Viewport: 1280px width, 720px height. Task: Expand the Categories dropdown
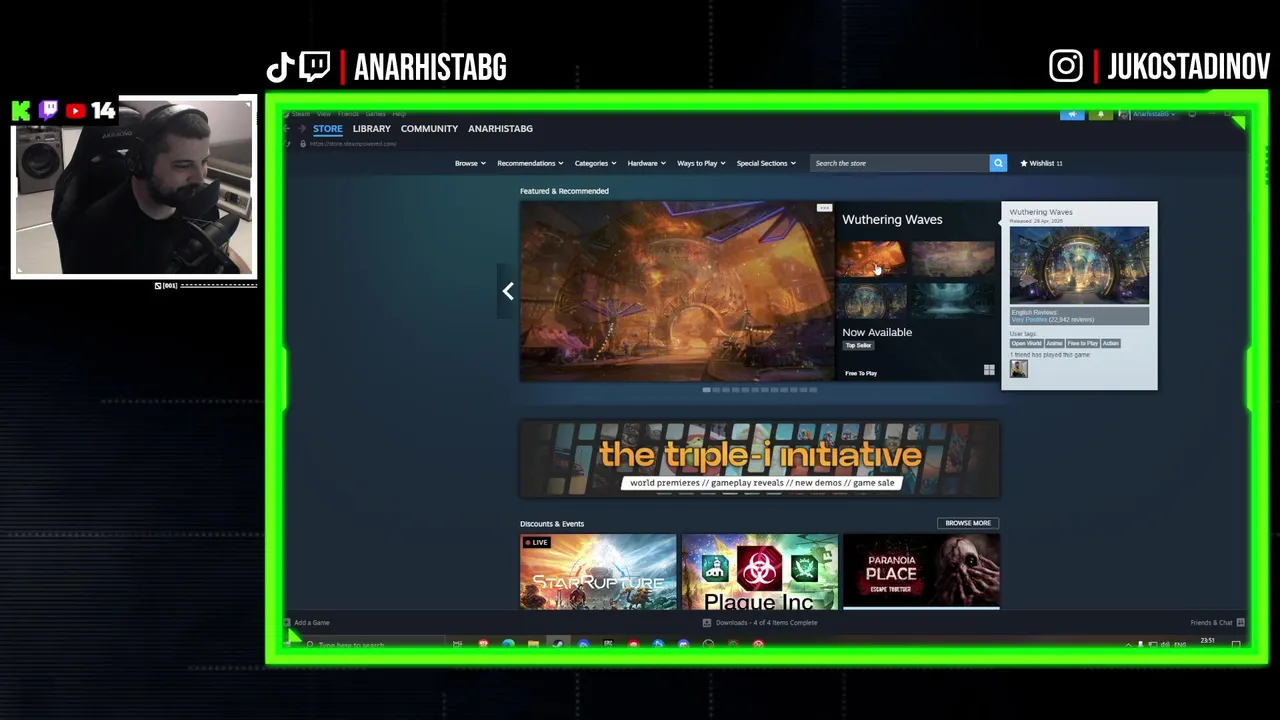[x=595, y=163]
